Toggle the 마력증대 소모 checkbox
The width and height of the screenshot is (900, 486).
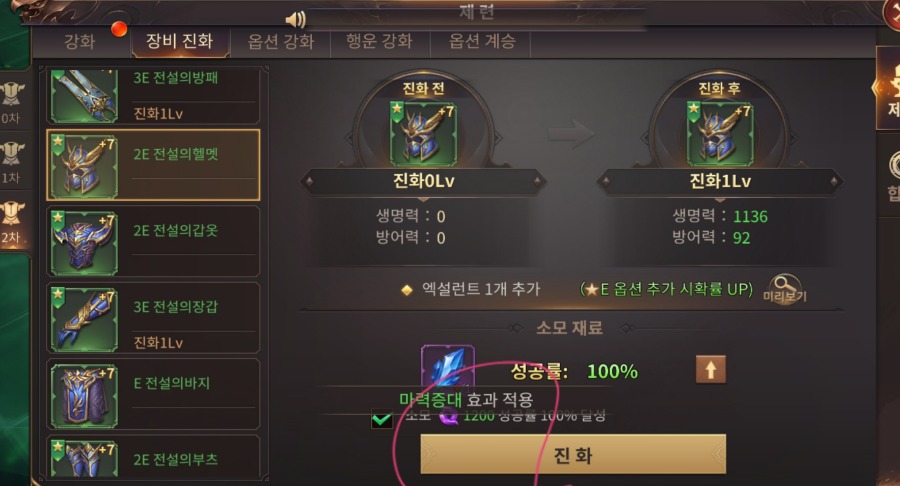click(381, 419)
